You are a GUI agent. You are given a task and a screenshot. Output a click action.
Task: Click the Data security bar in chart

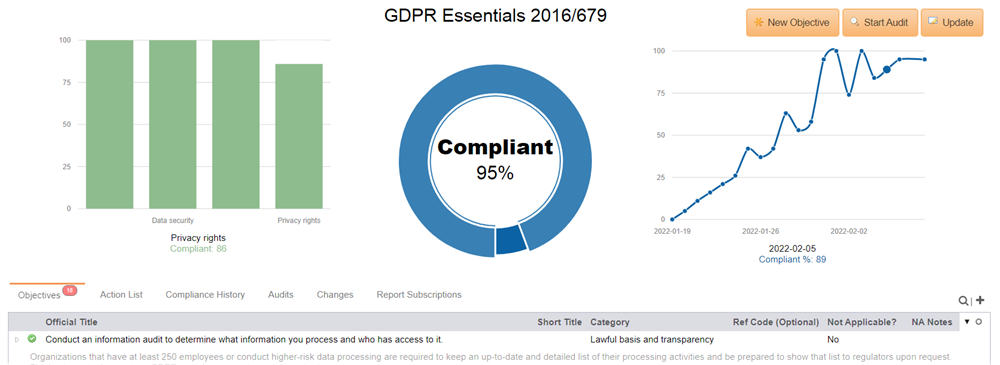pos(173,124)
